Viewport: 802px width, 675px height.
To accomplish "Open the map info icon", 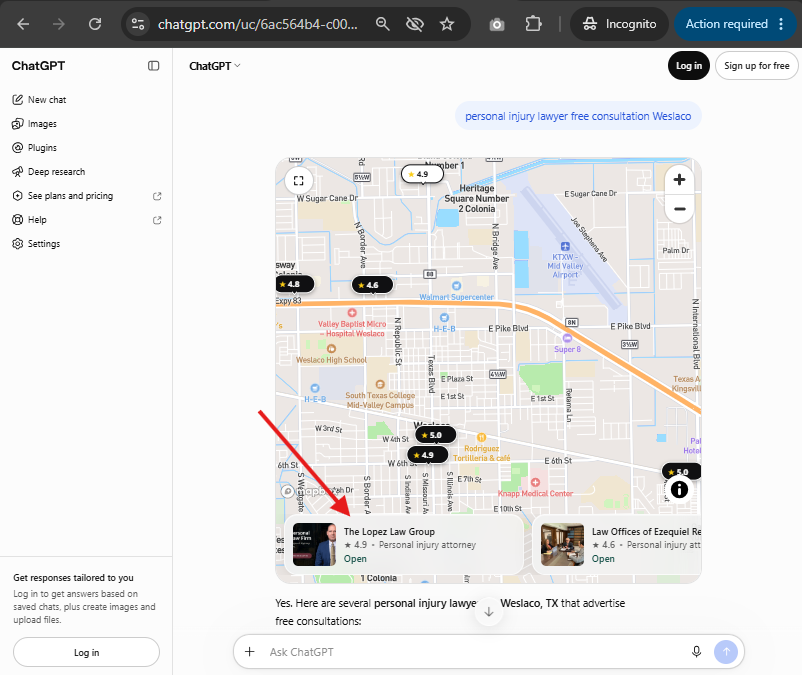I will [679, 489].
